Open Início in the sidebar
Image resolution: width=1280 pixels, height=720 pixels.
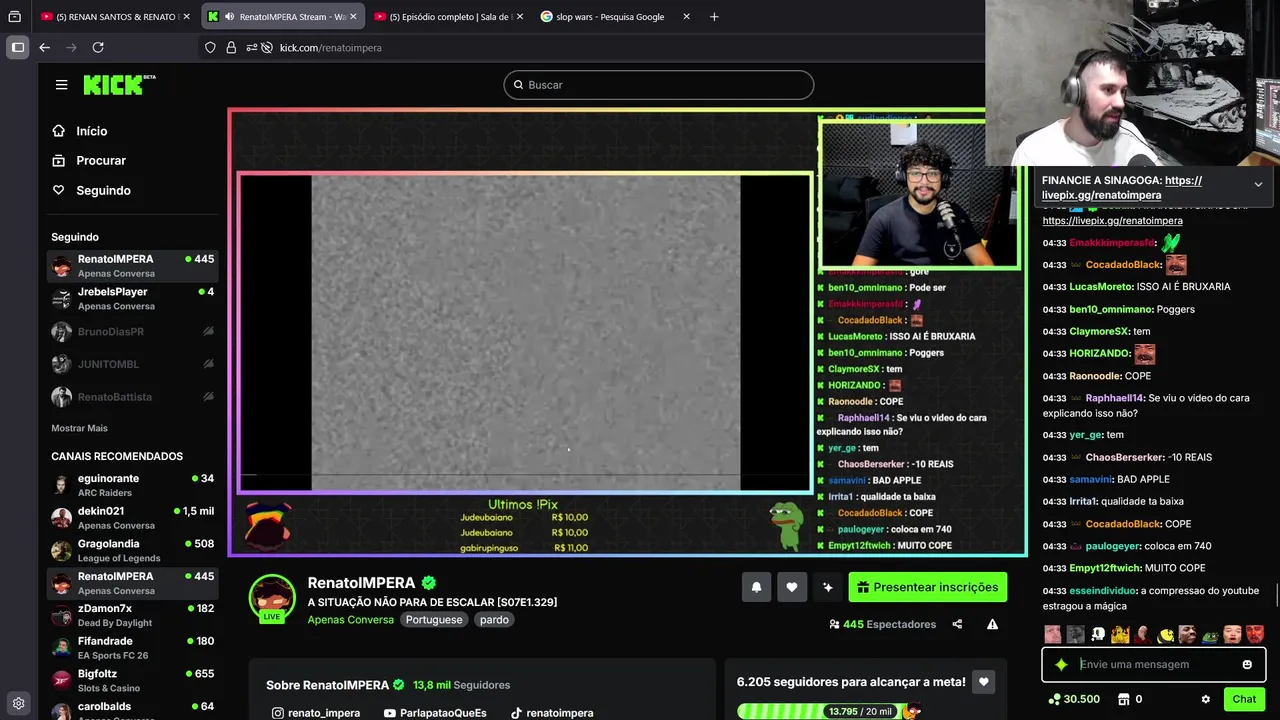(79, 131)
